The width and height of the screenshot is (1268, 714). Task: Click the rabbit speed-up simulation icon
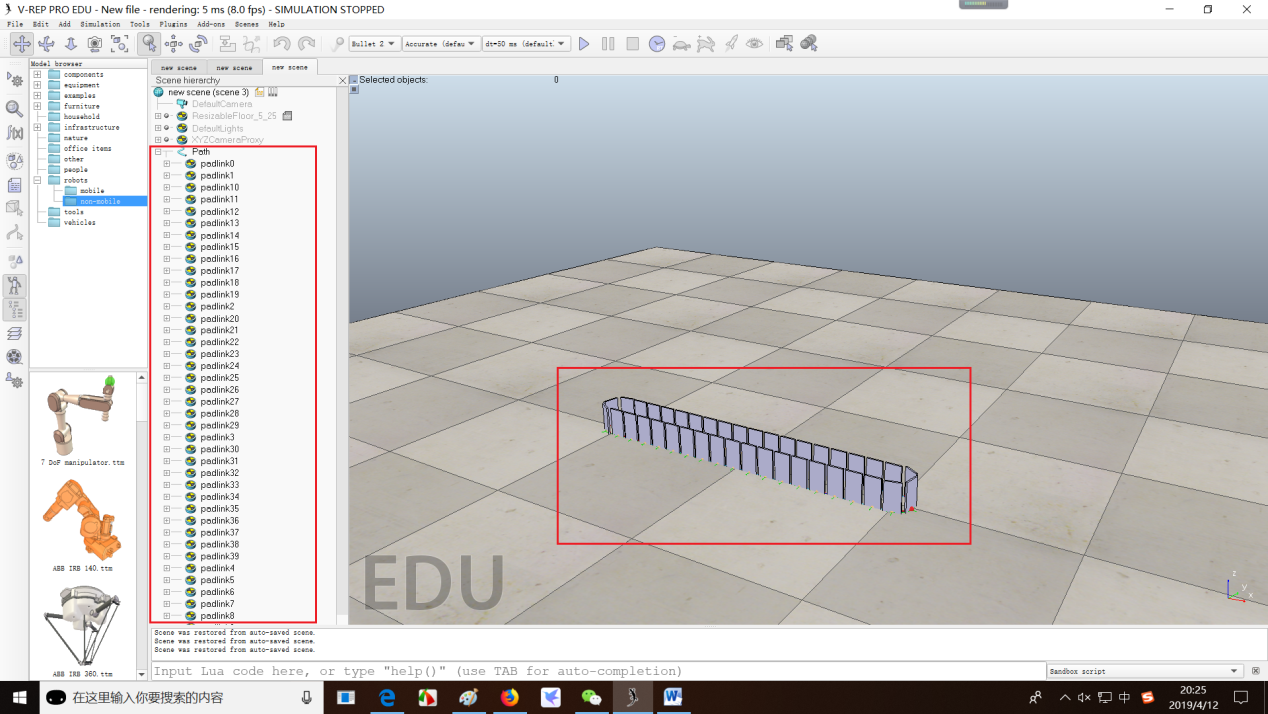point(706,44)
